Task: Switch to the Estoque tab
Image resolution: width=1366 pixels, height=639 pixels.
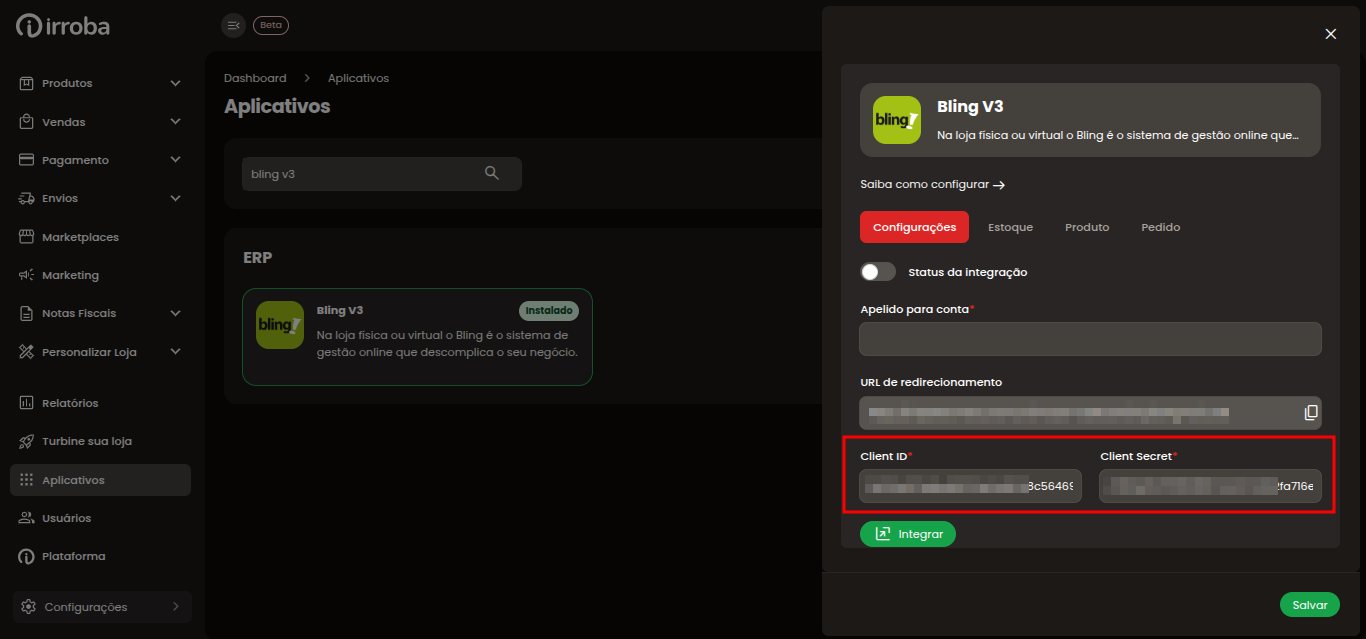Action: tap(1011, 227)
